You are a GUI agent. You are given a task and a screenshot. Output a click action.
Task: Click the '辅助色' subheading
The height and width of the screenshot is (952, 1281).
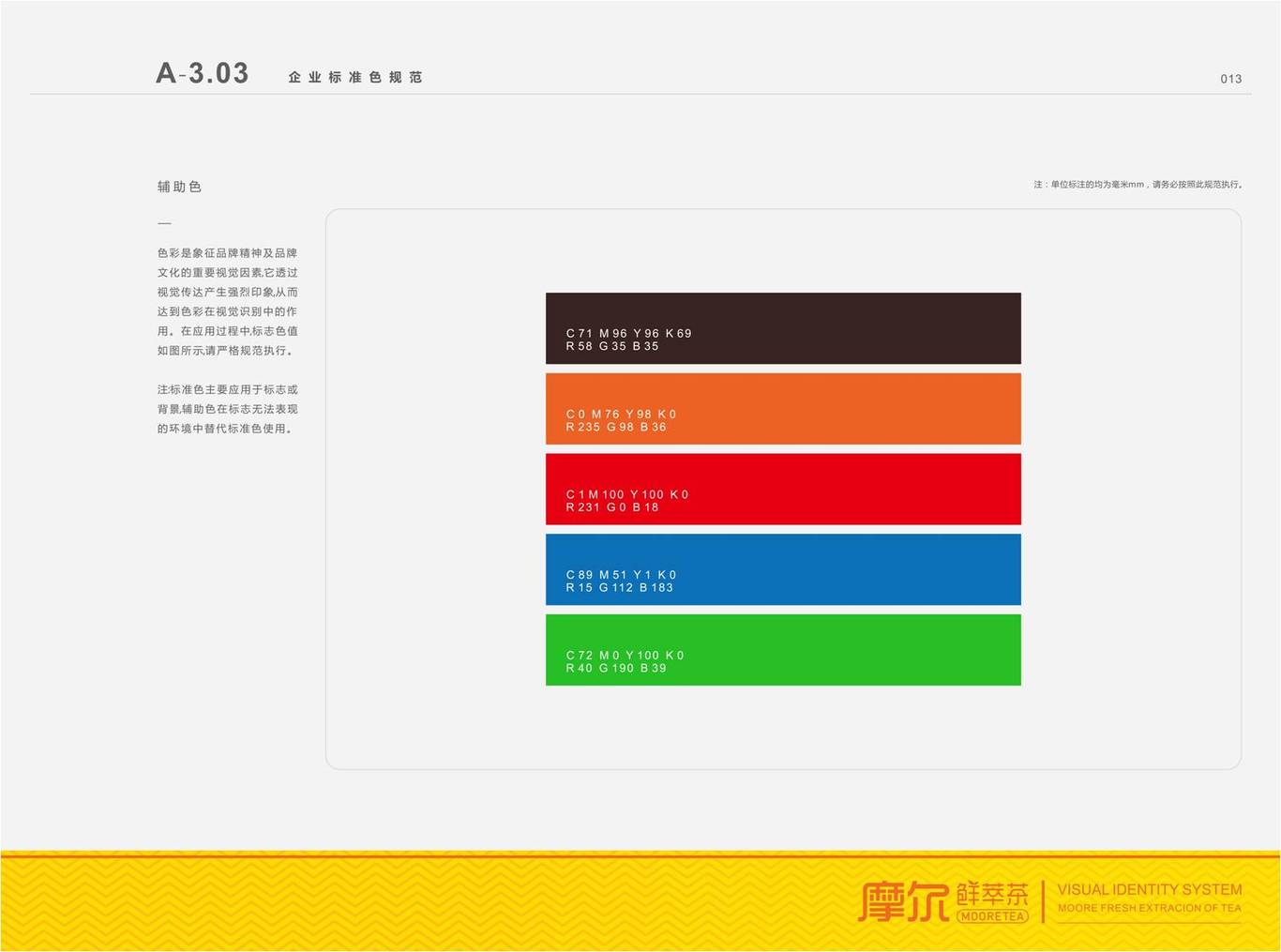click(179, 187)
